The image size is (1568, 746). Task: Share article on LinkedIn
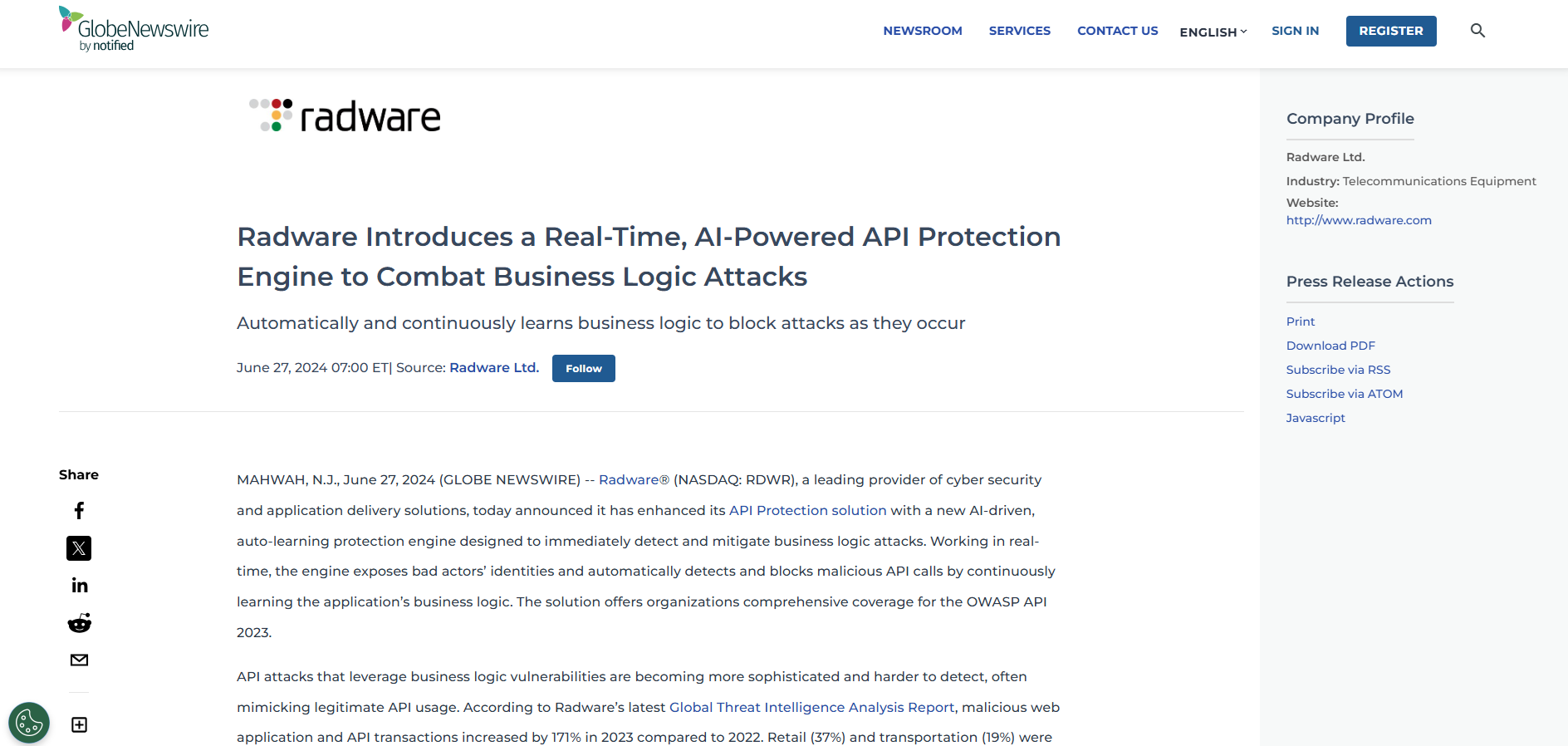coord(79,586)
